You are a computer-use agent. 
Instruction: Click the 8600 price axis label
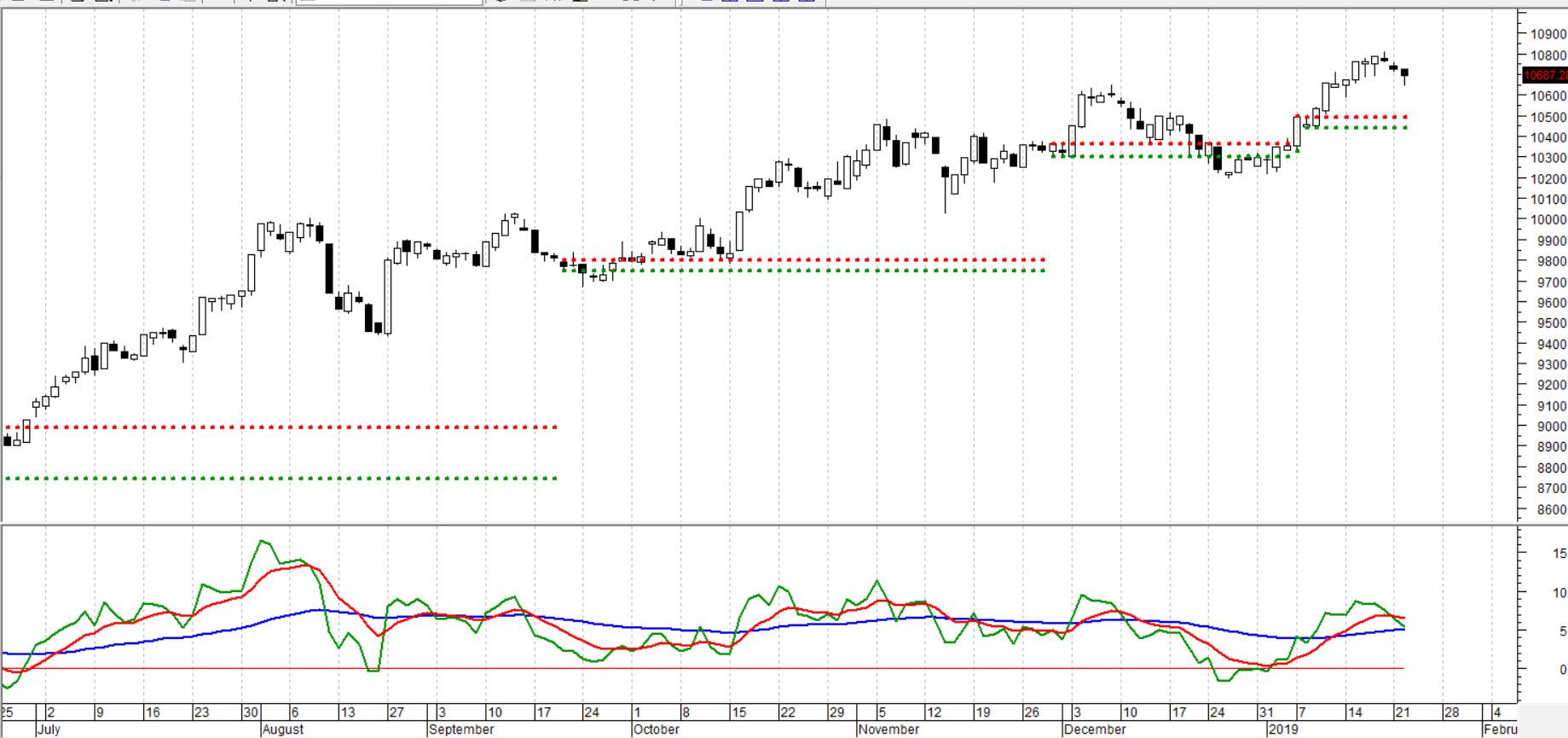(1552, 509)
